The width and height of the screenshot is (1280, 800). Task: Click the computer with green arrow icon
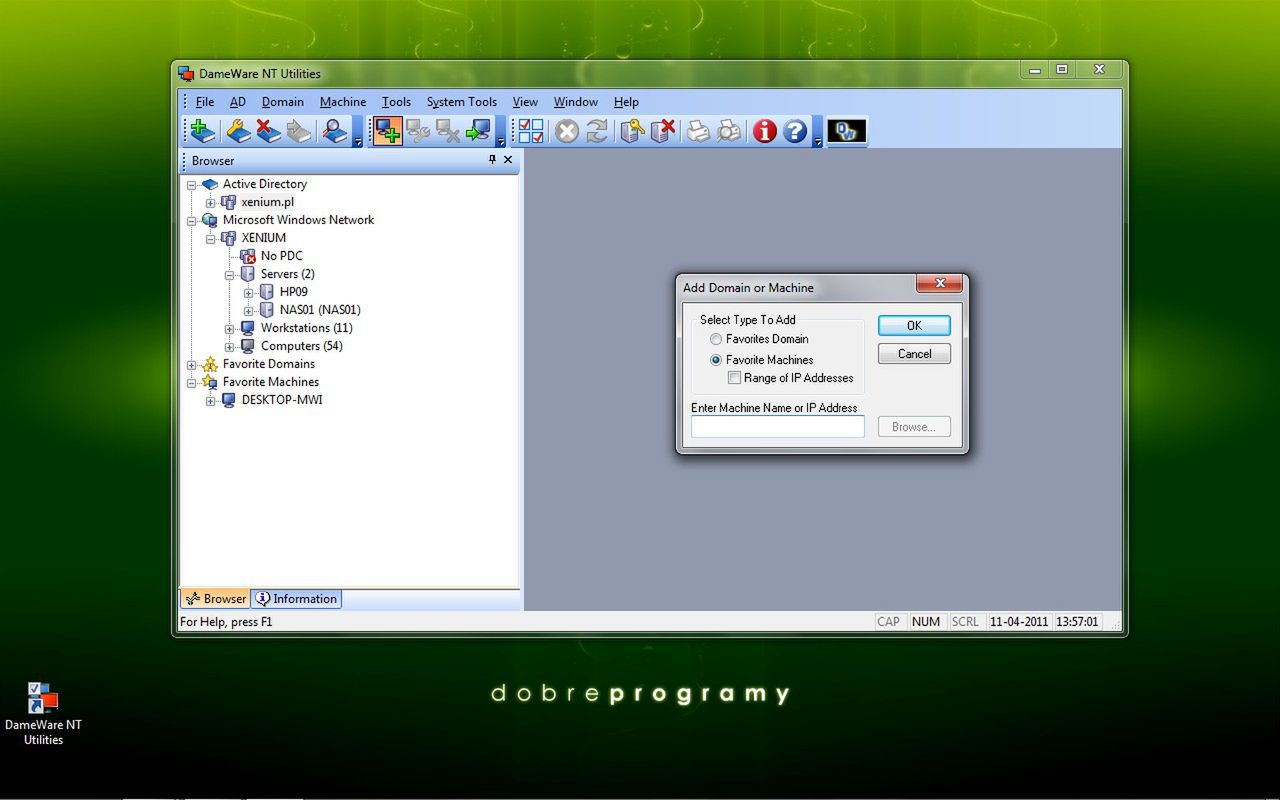point(478,131)
